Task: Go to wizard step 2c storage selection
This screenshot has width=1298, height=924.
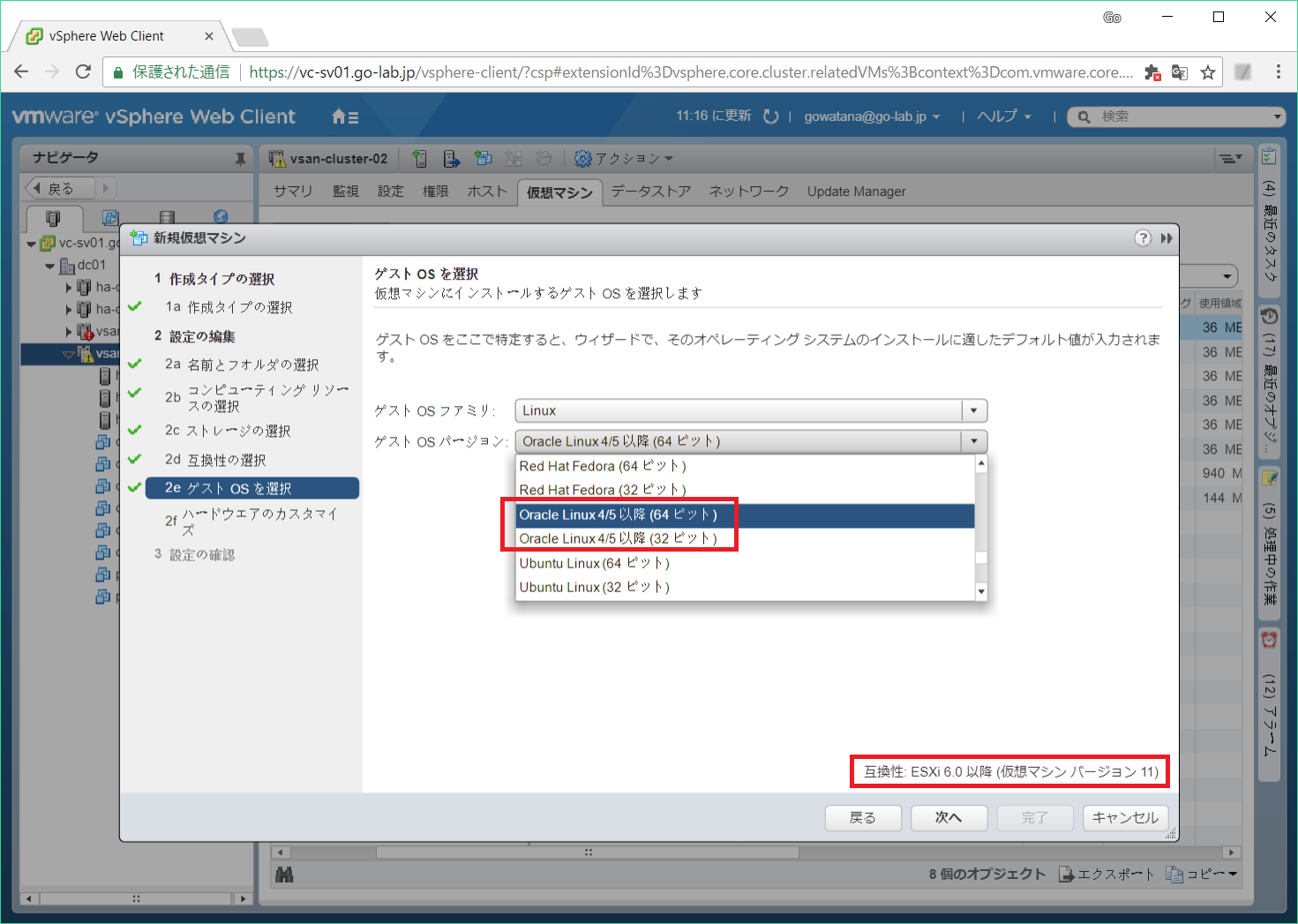Action: point(228,431)
